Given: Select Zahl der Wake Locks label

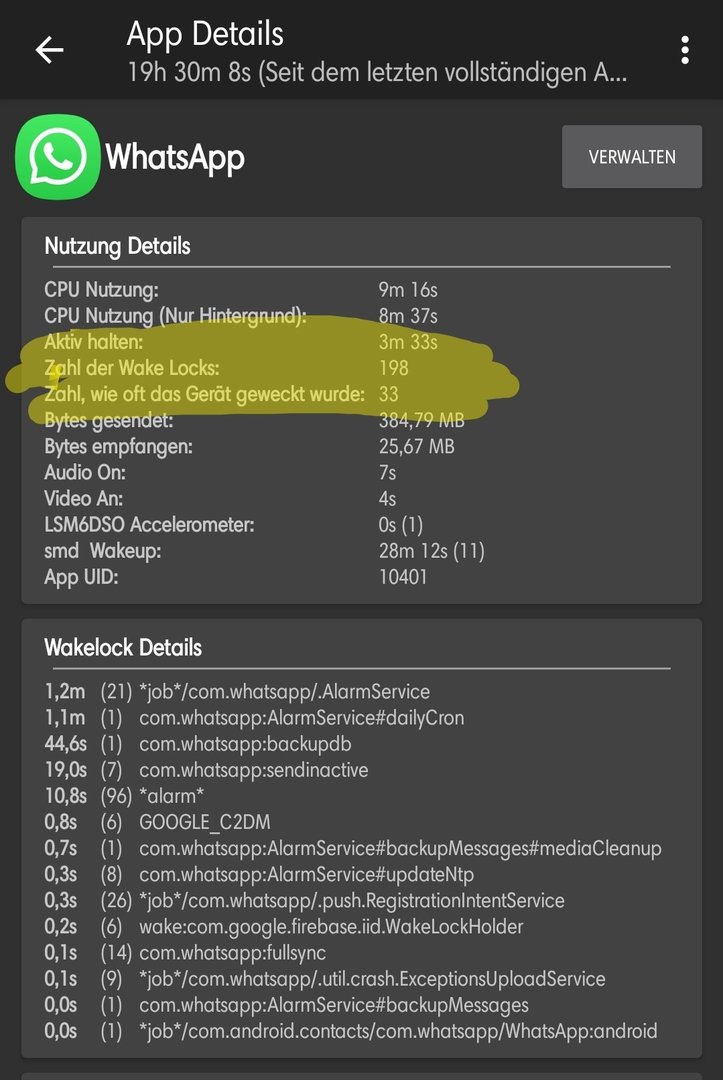Looking at the screenshot, I should pos(132,368).
